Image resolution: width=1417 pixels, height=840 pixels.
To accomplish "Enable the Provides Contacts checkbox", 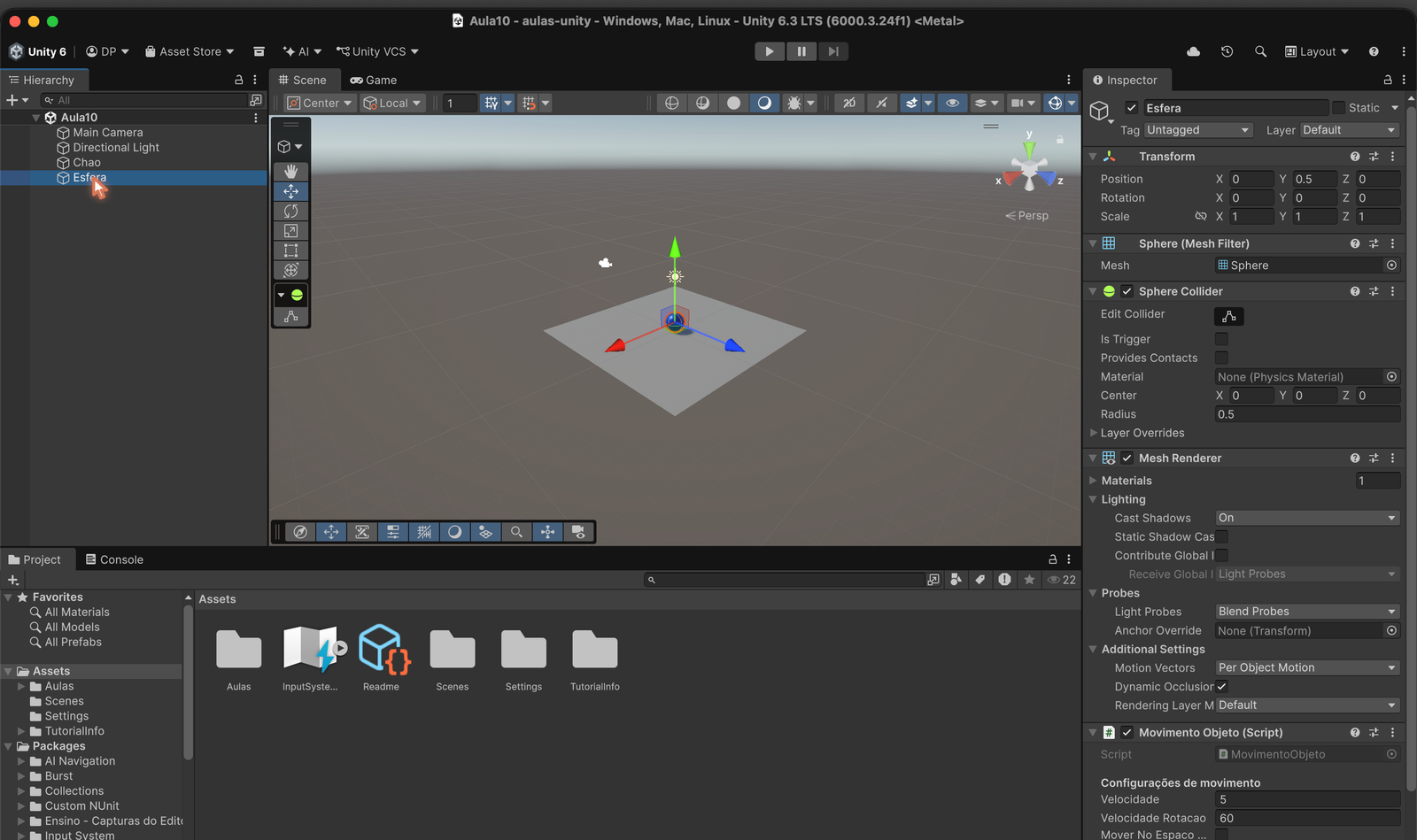I will [1221, 358].
